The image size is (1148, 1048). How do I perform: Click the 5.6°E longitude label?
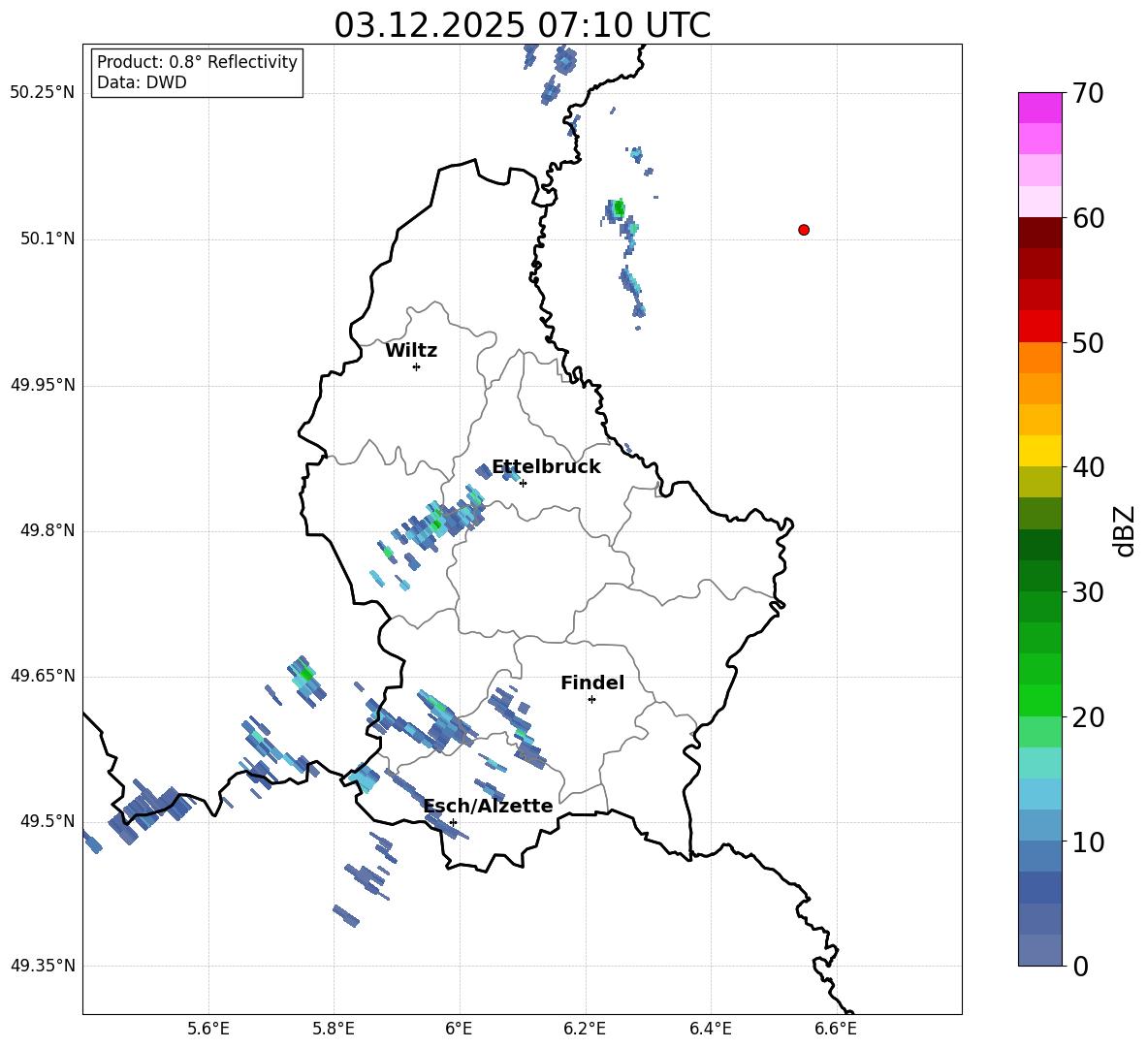208,1029
